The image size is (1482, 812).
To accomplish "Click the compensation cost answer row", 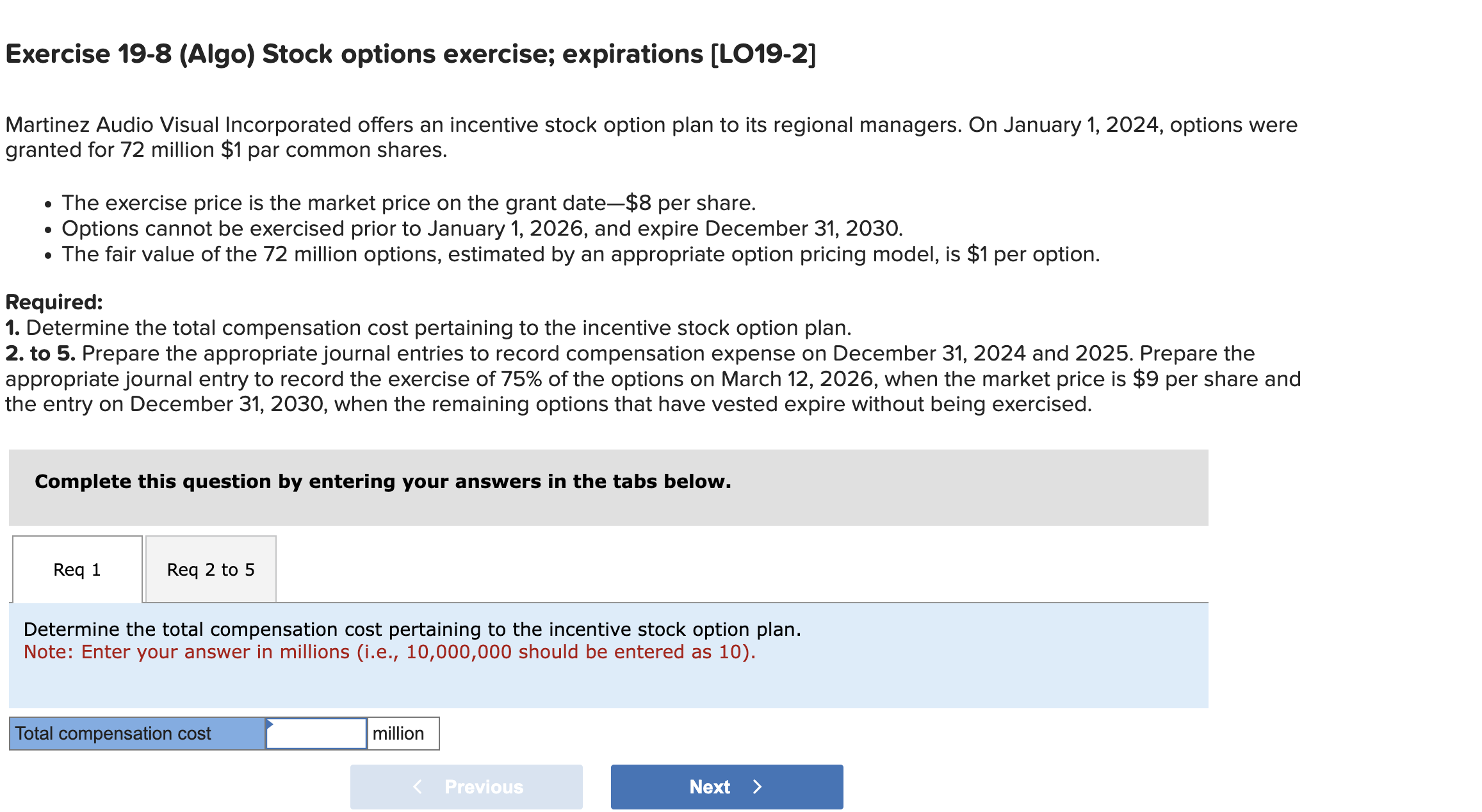I will point(224,733).
